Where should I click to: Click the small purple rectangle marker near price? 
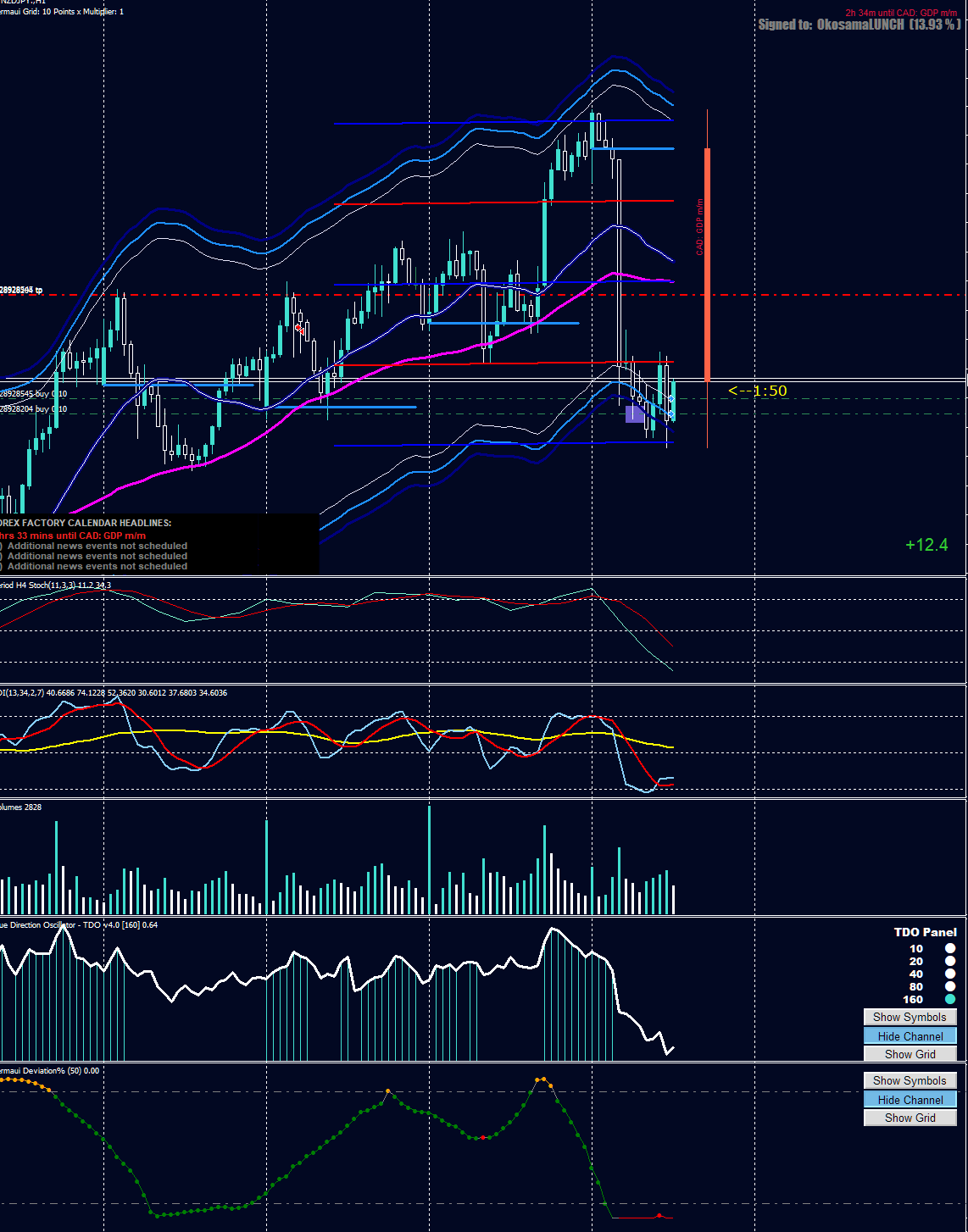(634, 413)
